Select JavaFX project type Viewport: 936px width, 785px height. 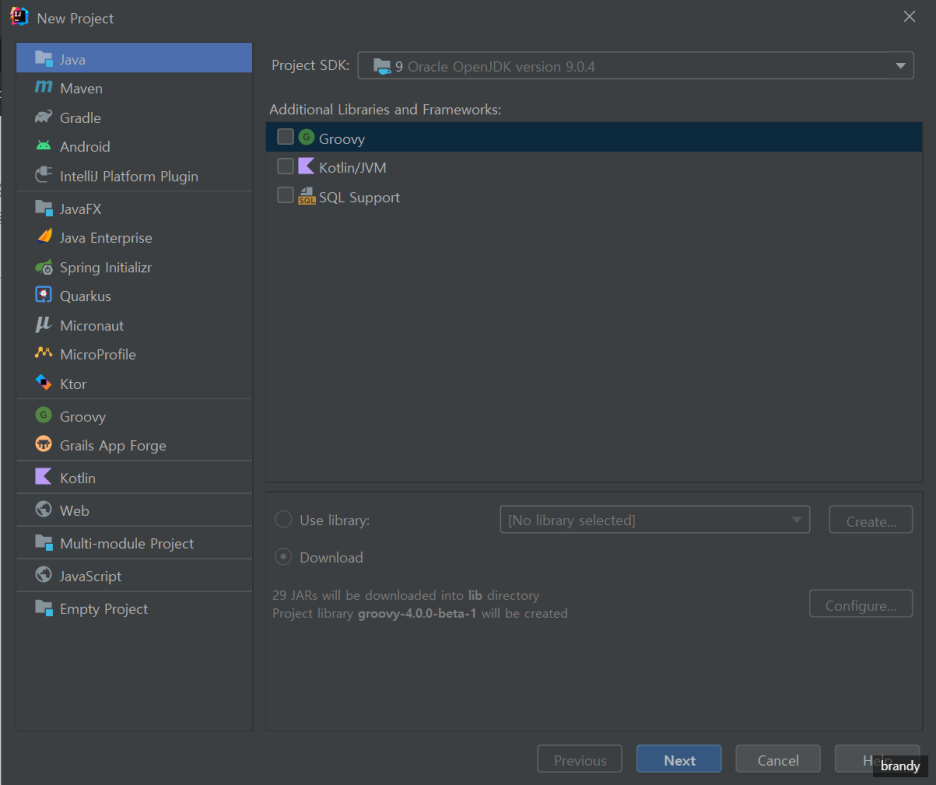(134, 209)
